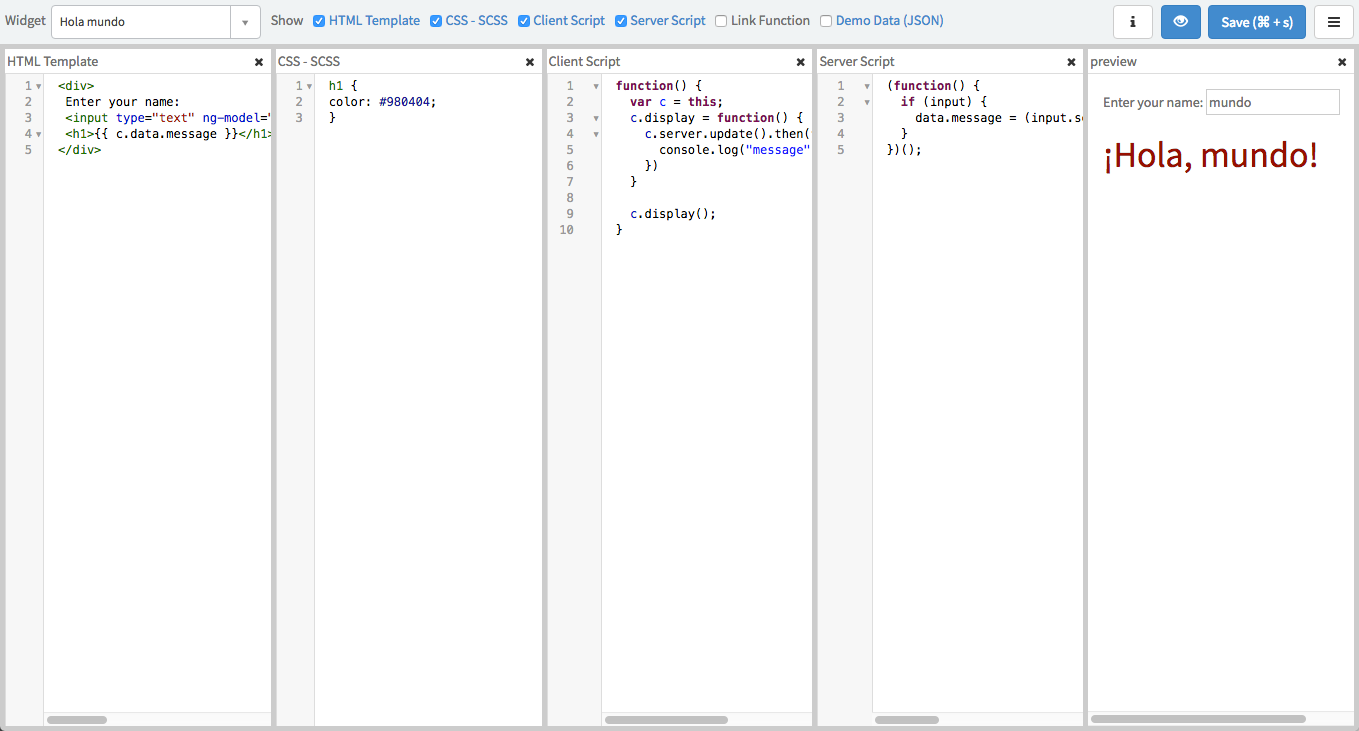Click the name input containing mundo
Image resolution: width=1359 pixels, height=731 pixels.
[x=1272, y=102]
